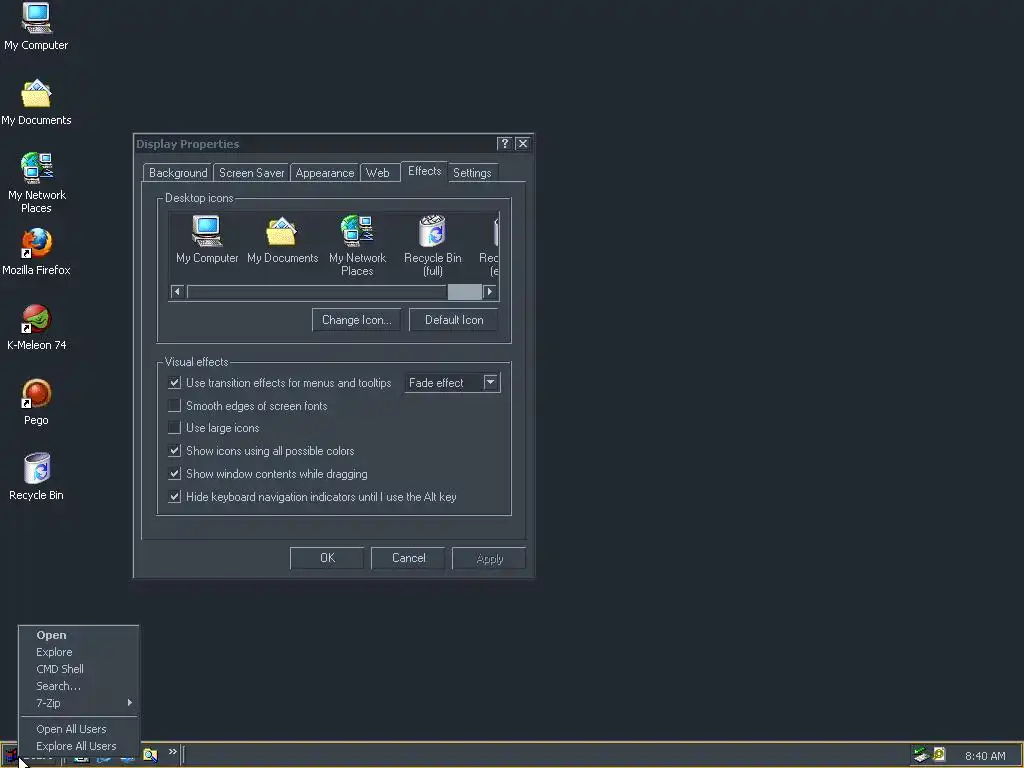Screen dimensions: 1024x768
Task: Select the Mozilla Firefox shortcut on desktop
Action: (x=36, y=252)
